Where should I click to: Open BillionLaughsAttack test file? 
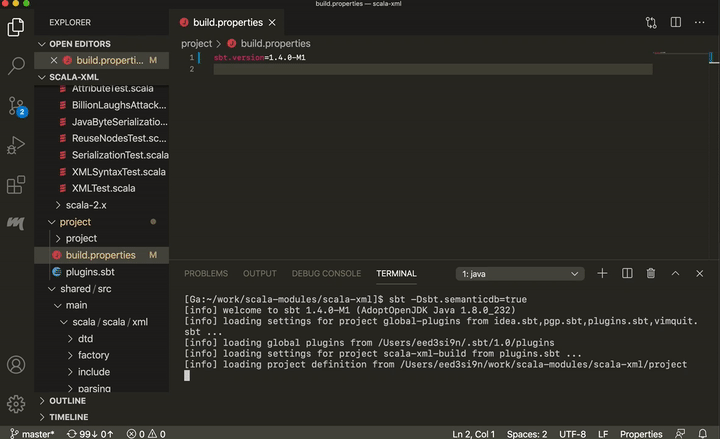pos(101,105)
